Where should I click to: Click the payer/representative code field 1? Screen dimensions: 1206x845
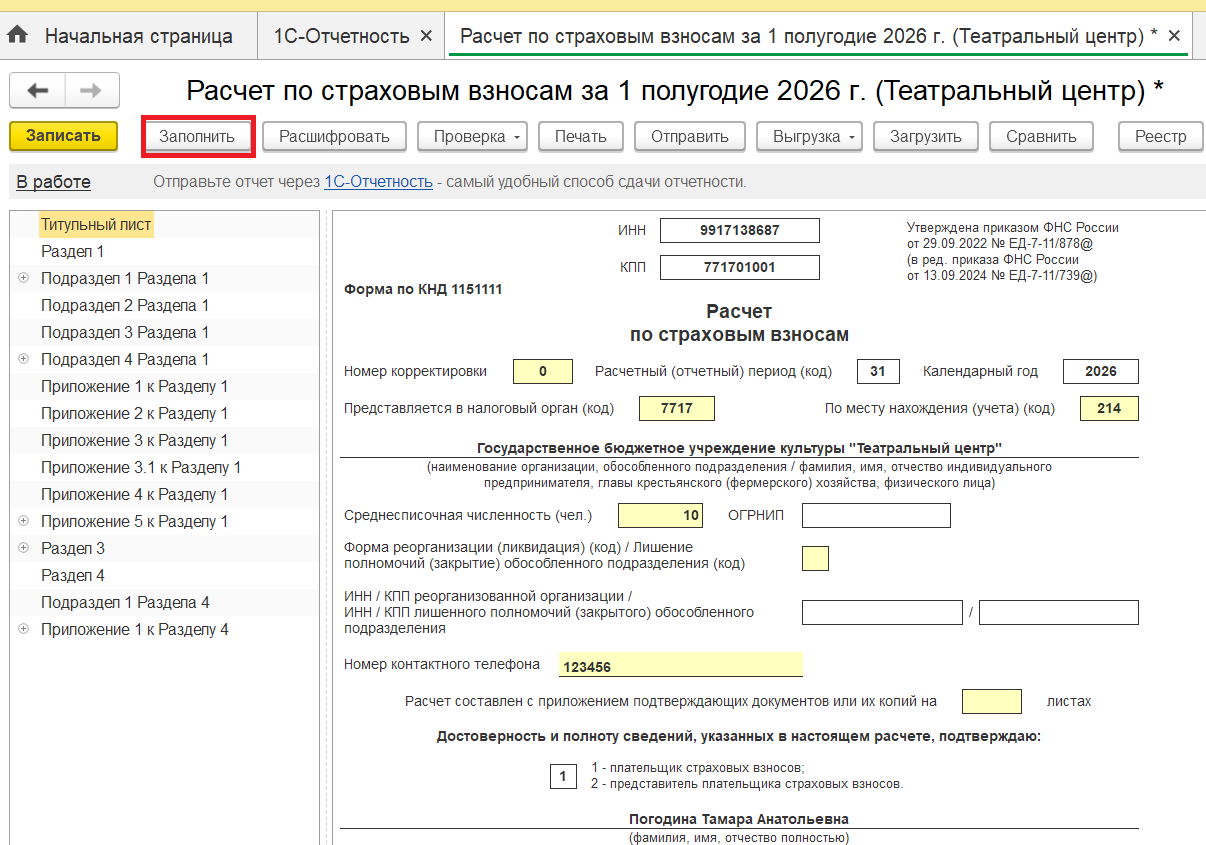(563, 776)
